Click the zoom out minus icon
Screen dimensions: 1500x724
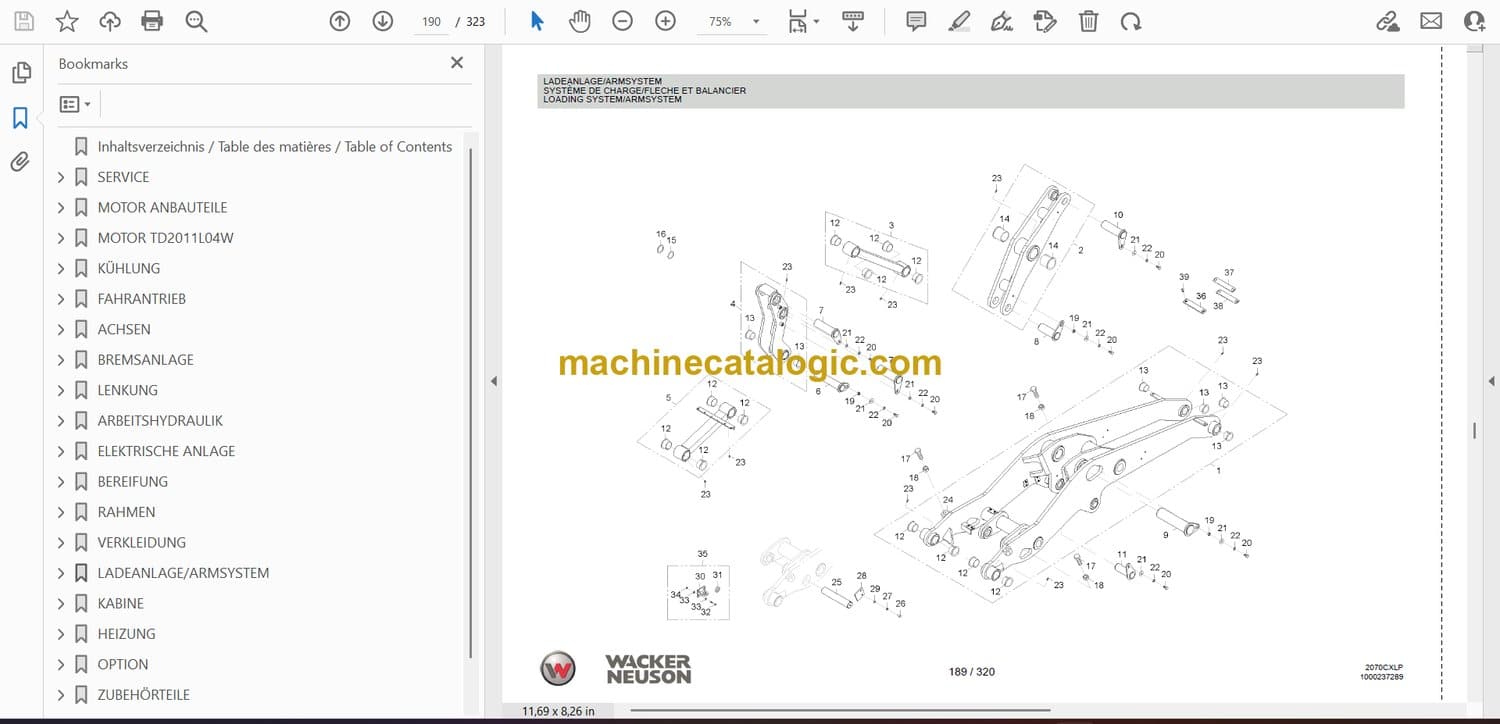(622, 21)
